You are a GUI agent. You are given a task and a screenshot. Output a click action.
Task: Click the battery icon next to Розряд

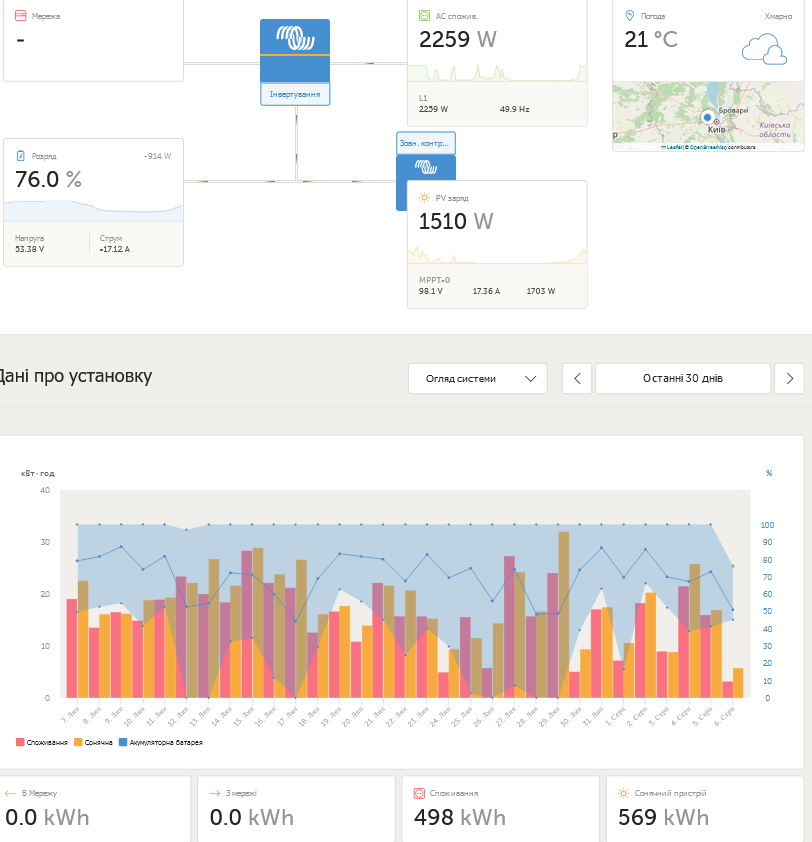tap(21, 156)
